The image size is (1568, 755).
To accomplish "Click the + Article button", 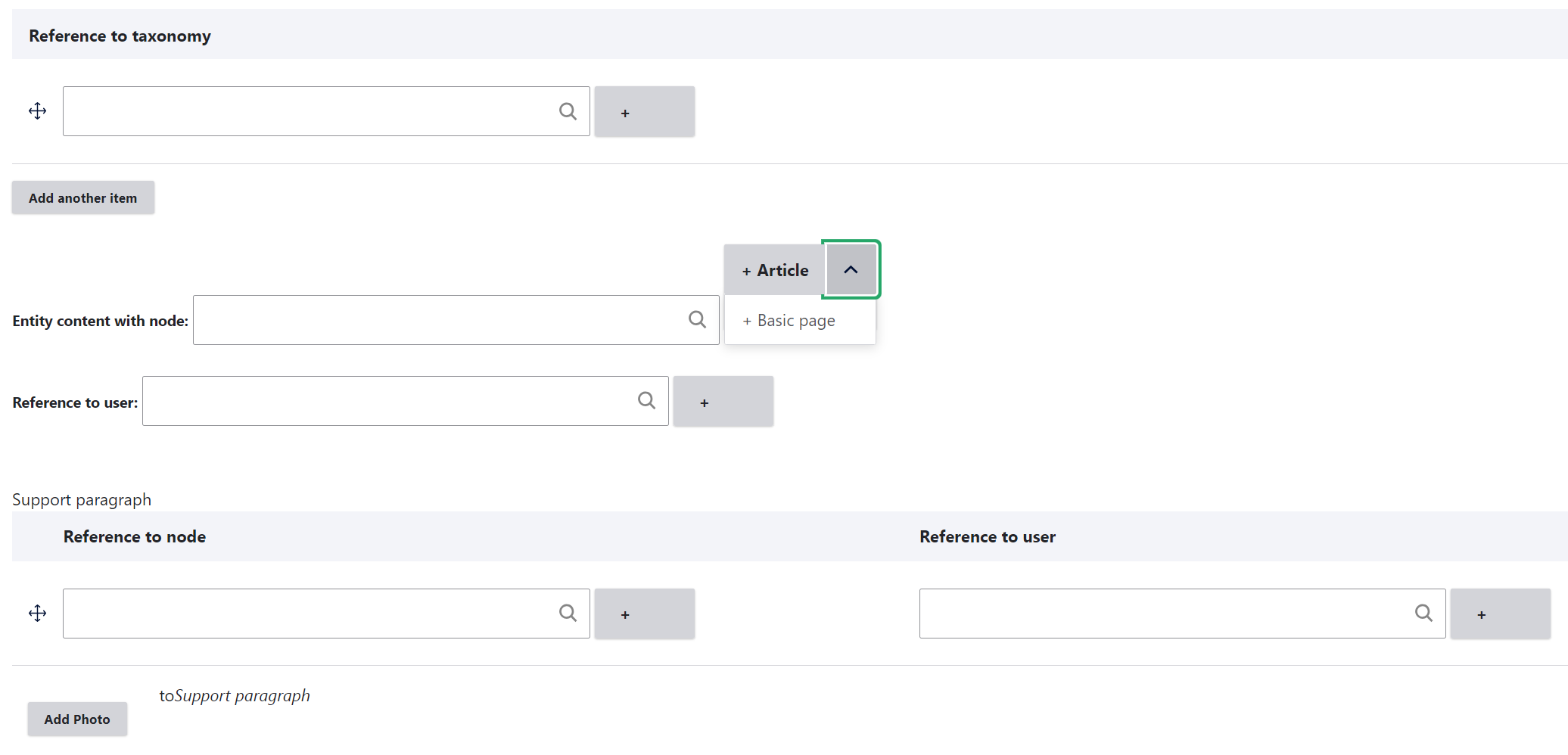I will point(773,269).
